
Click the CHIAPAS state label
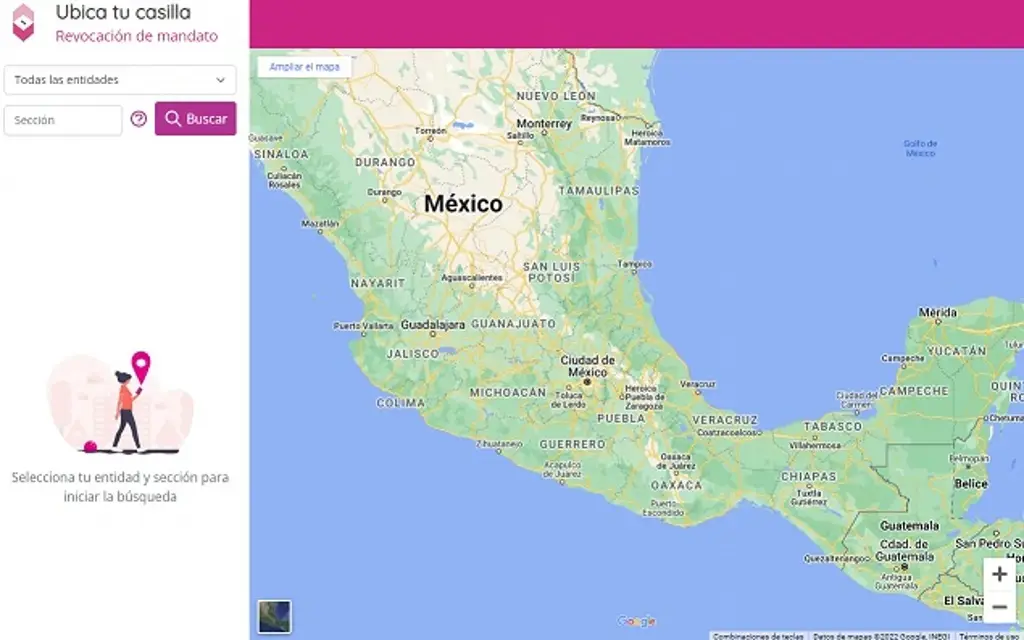(x=808, y=477)
